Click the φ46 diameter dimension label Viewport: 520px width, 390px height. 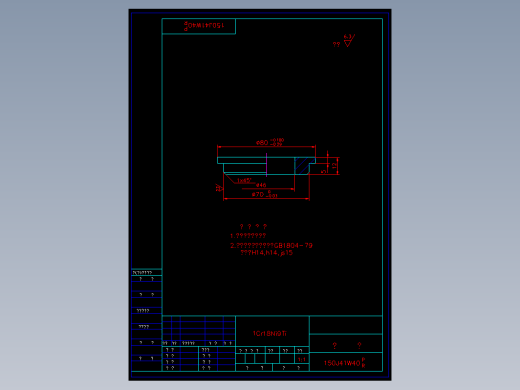pos(261,185)
